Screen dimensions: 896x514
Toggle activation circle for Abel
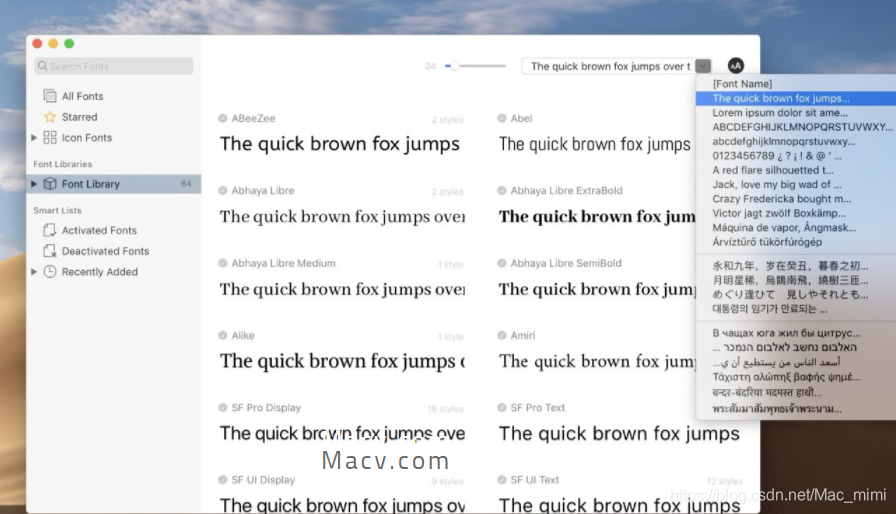(x=502, y=118)
